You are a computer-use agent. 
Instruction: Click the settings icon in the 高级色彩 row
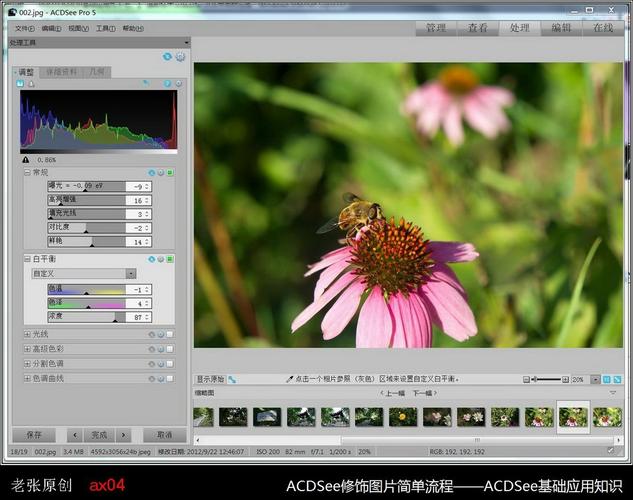[x=161, y=349]
